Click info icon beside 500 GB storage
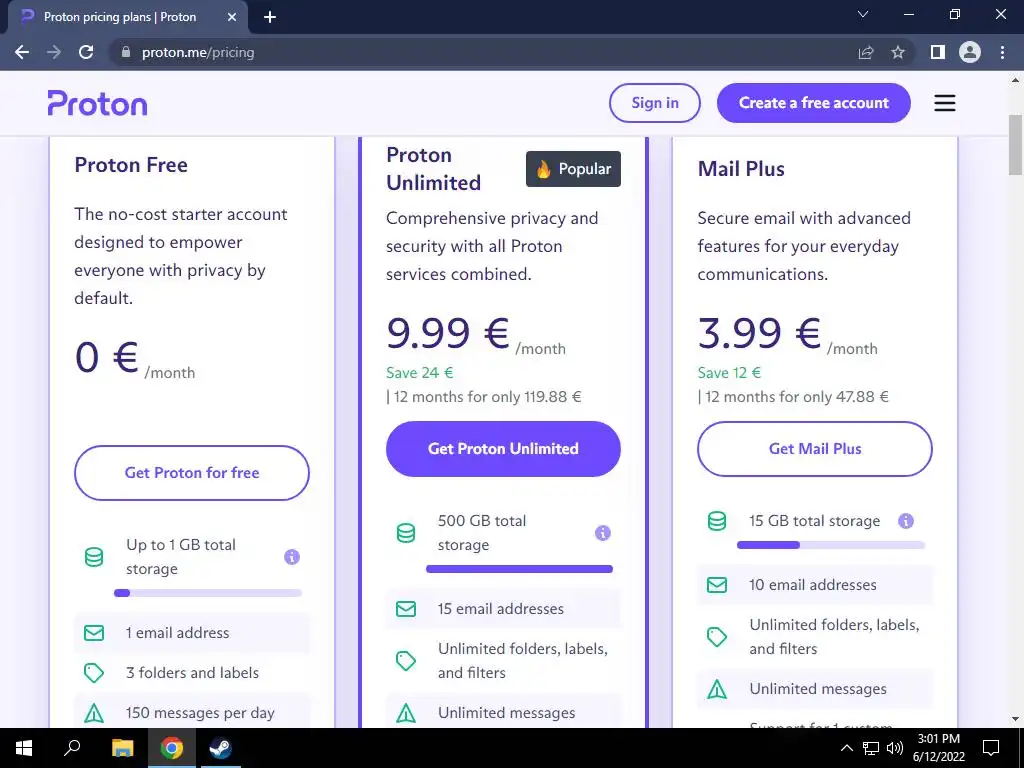The height and width of the screenshot is (768, 1024). (x=603, y=533)
